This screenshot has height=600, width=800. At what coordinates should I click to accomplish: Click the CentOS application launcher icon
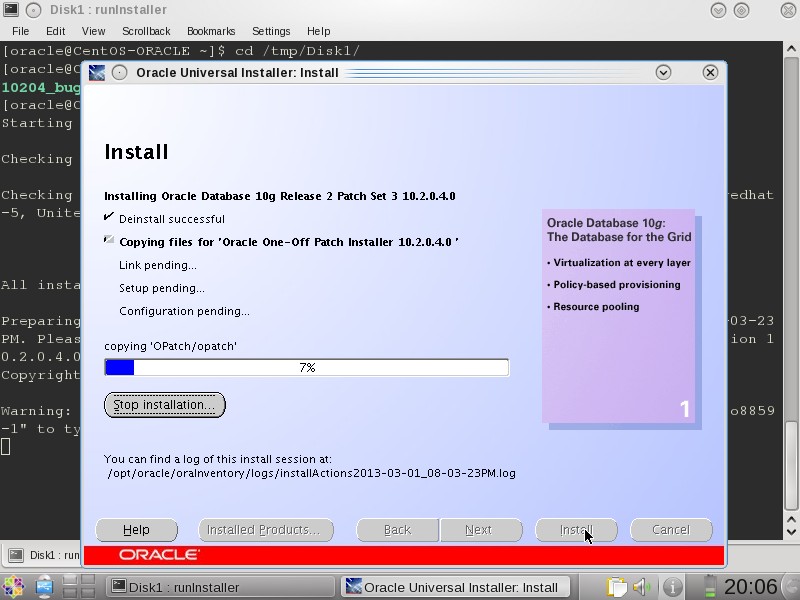coord(12,587)
